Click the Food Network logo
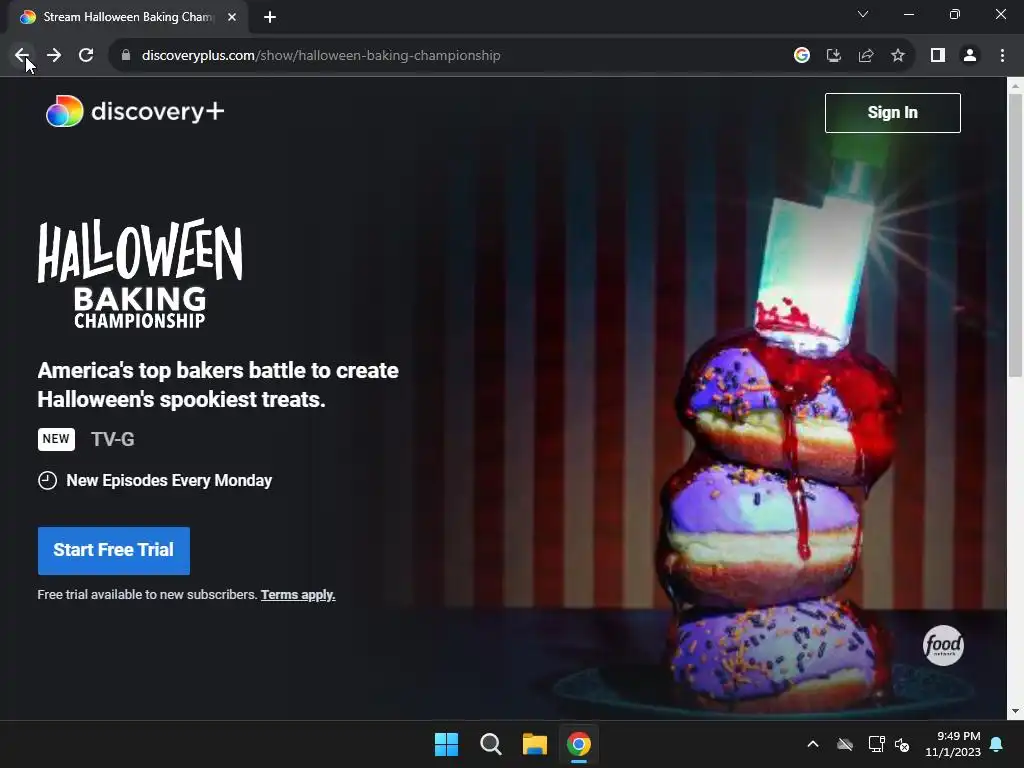Viewport: 1024px width, 768px height. coord(943,645)
